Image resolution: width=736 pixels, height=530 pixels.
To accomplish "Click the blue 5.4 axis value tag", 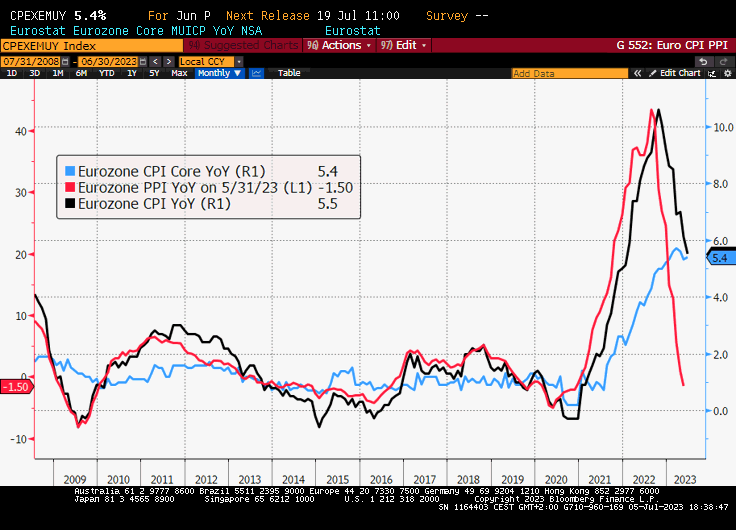I will (x=721, y=258).
